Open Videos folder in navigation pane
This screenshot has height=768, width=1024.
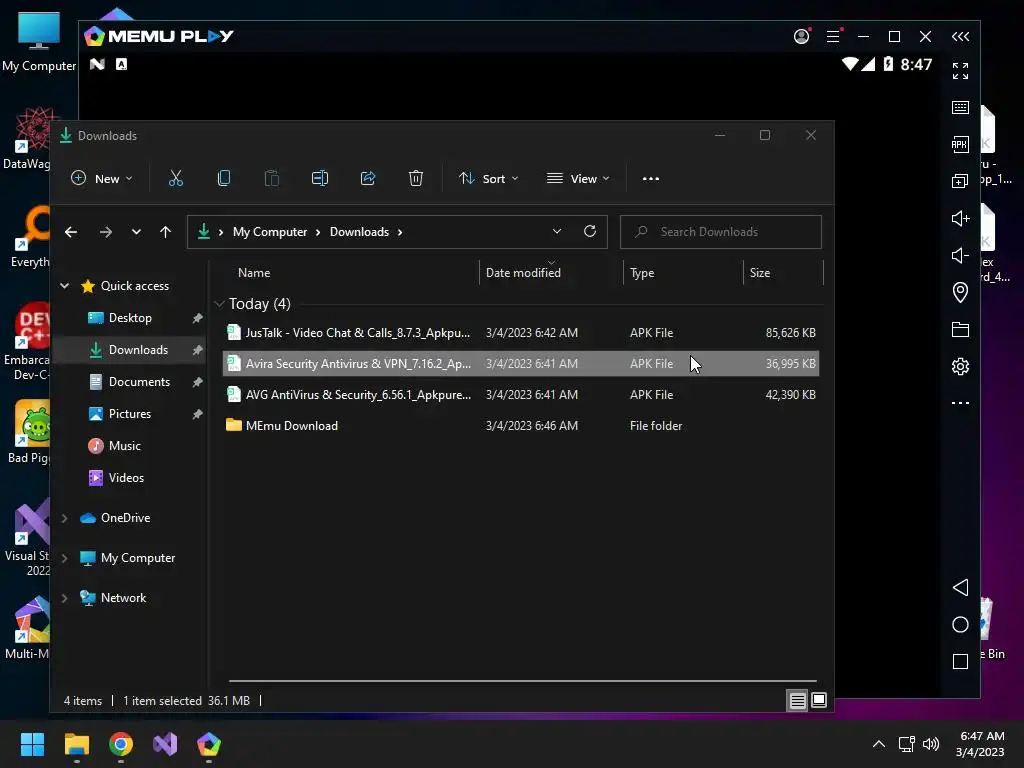(126, 478)
